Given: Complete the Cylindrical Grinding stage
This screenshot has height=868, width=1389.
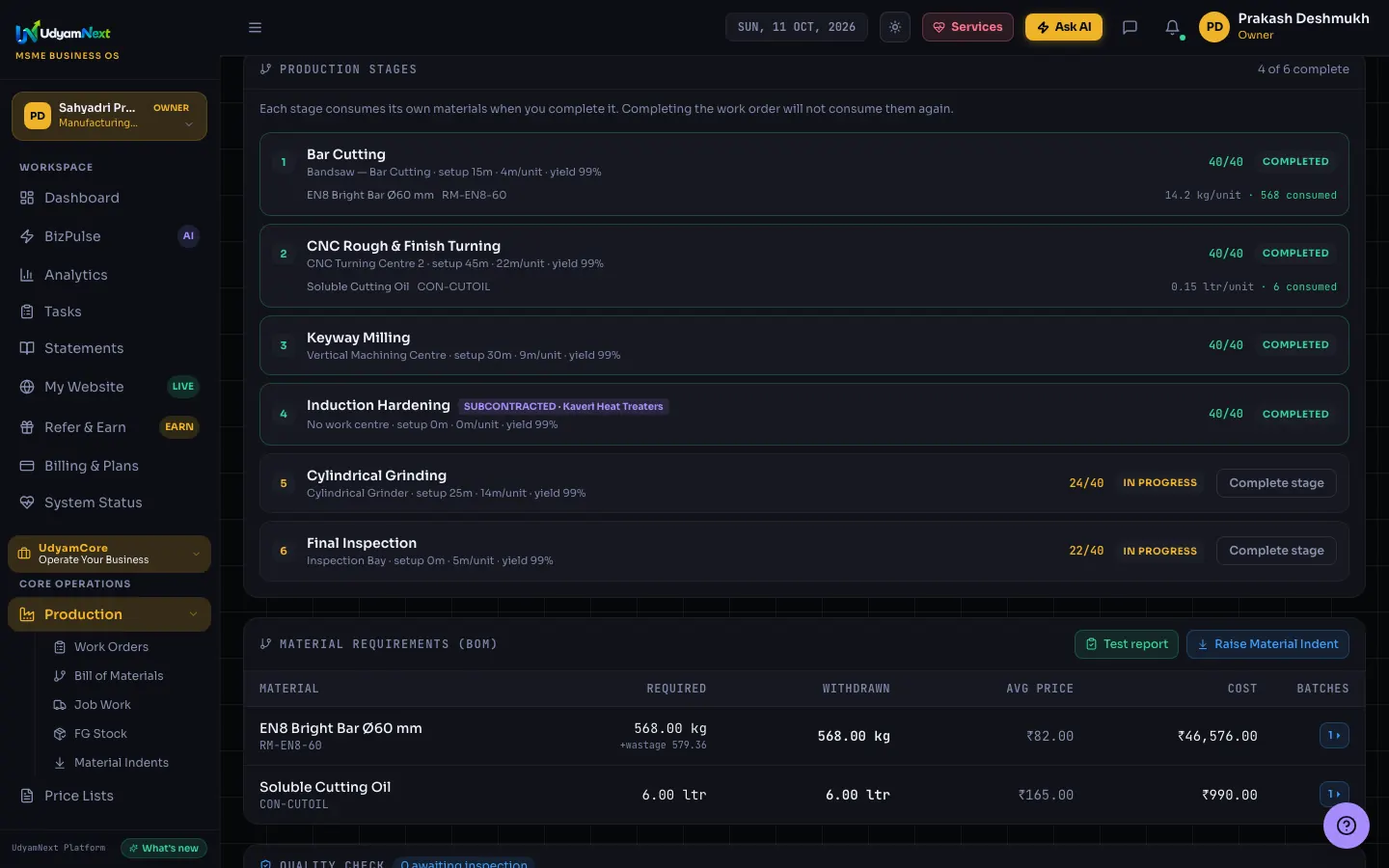Looking at the screenshot, I should click(1276, 483).
